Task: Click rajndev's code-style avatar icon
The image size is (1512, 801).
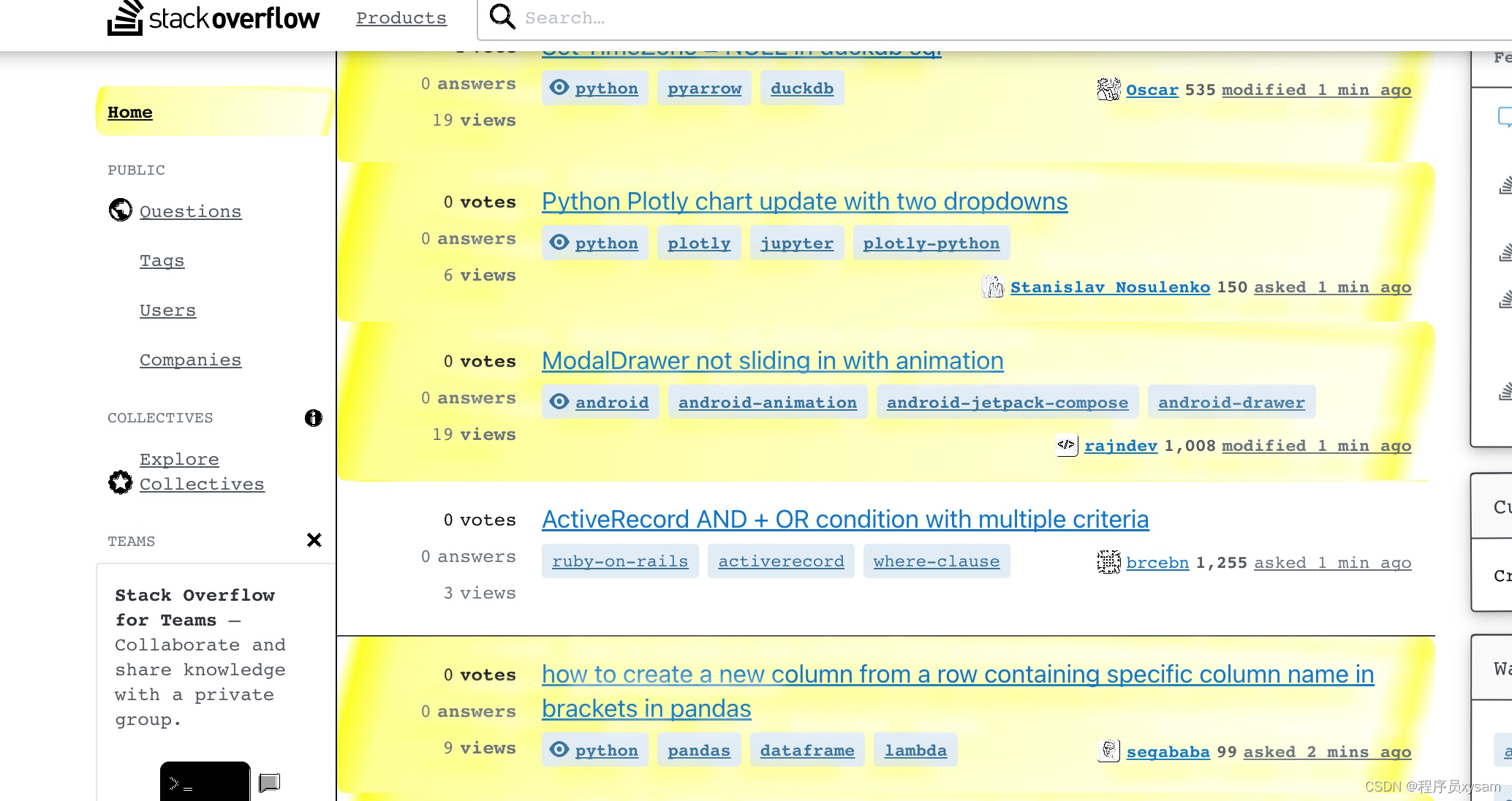Action: [x=1066, y=445]
